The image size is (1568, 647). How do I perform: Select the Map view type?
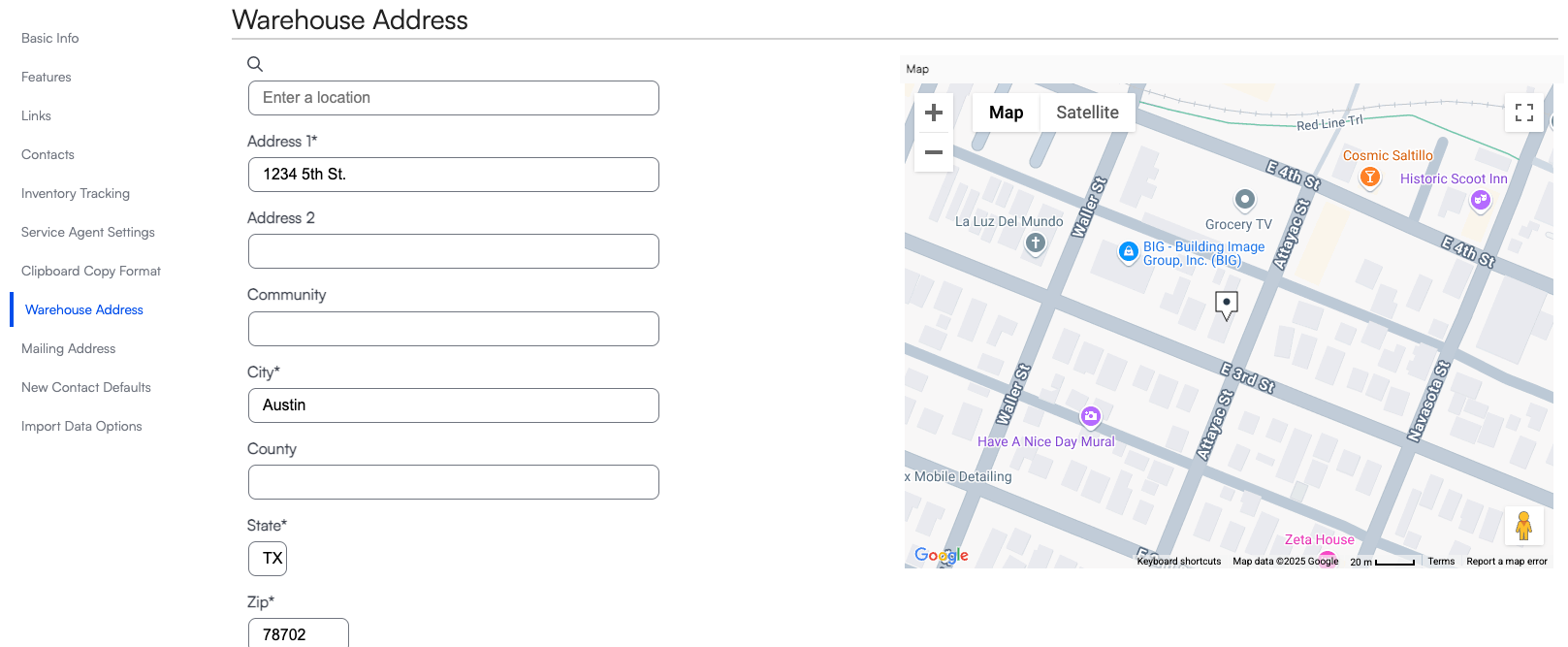(1006, 113)
